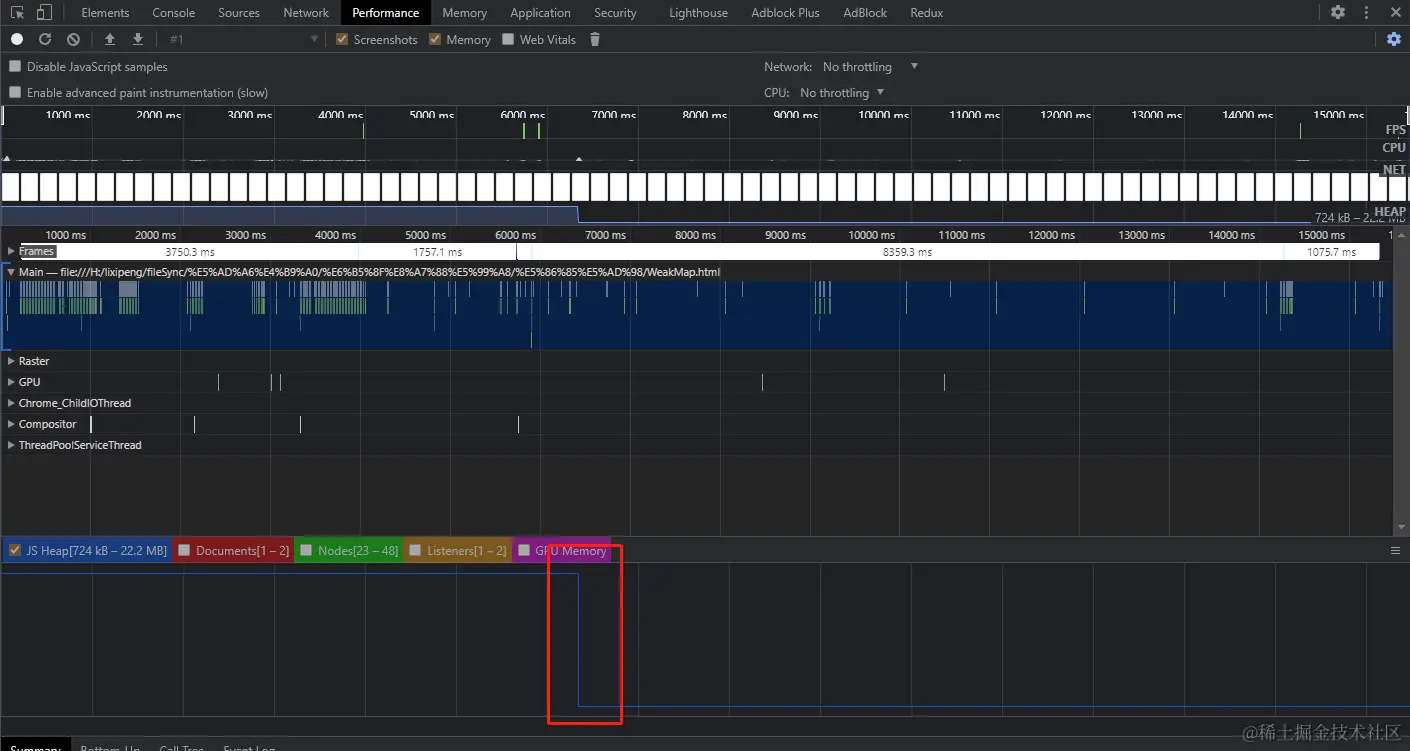Switch to the Application tab

540,13
